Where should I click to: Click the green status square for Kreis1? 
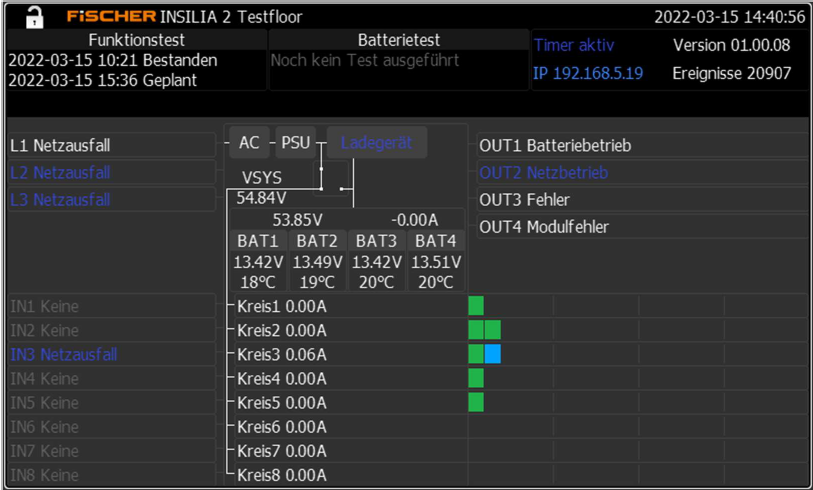tap(476, 305)
